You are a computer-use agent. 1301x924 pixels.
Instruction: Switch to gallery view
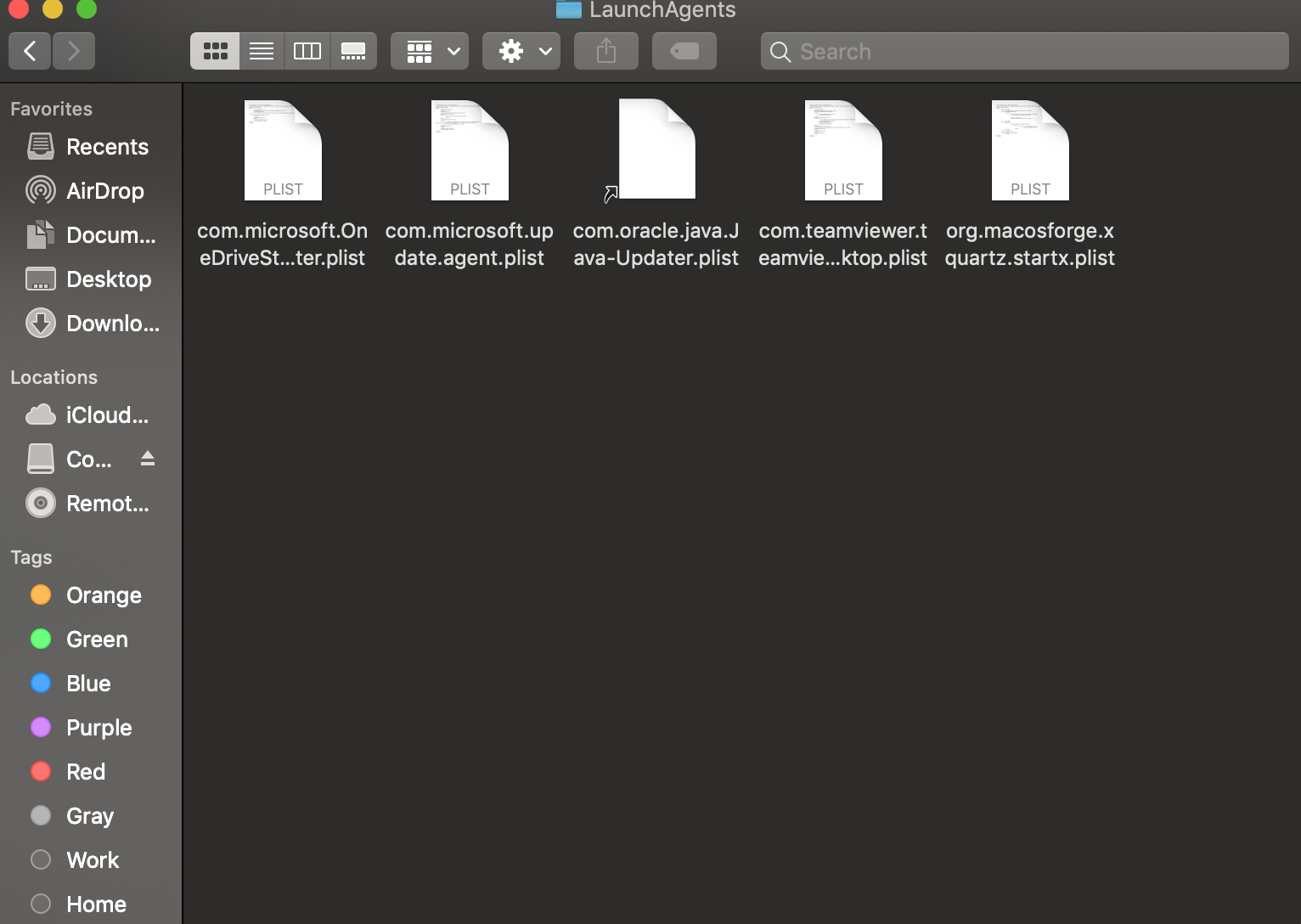coord(353,51)
